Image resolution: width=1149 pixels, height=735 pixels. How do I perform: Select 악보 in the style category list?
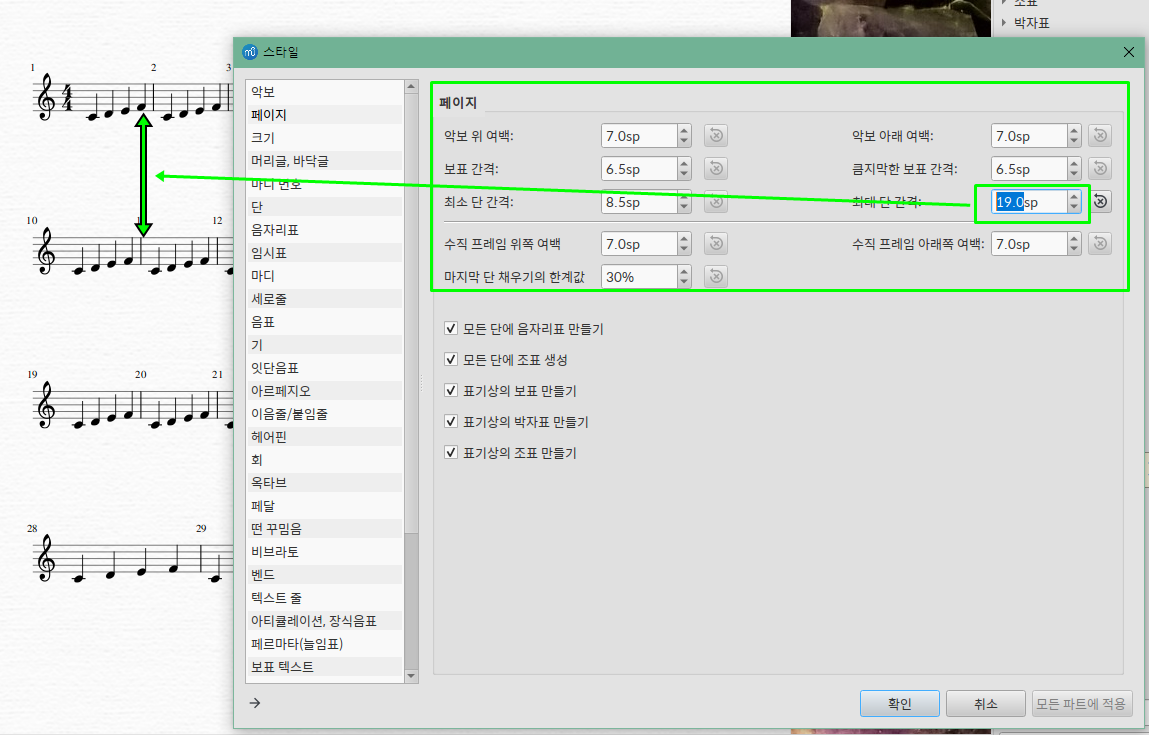325,92
